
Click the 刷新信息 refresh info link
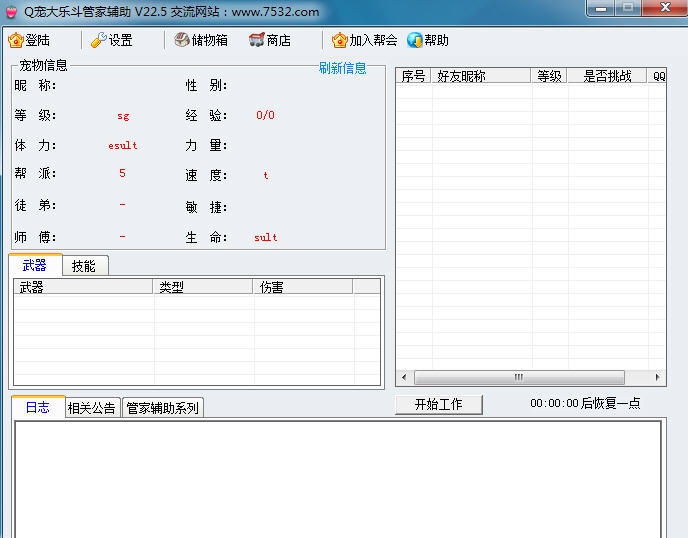coord(342,68)
